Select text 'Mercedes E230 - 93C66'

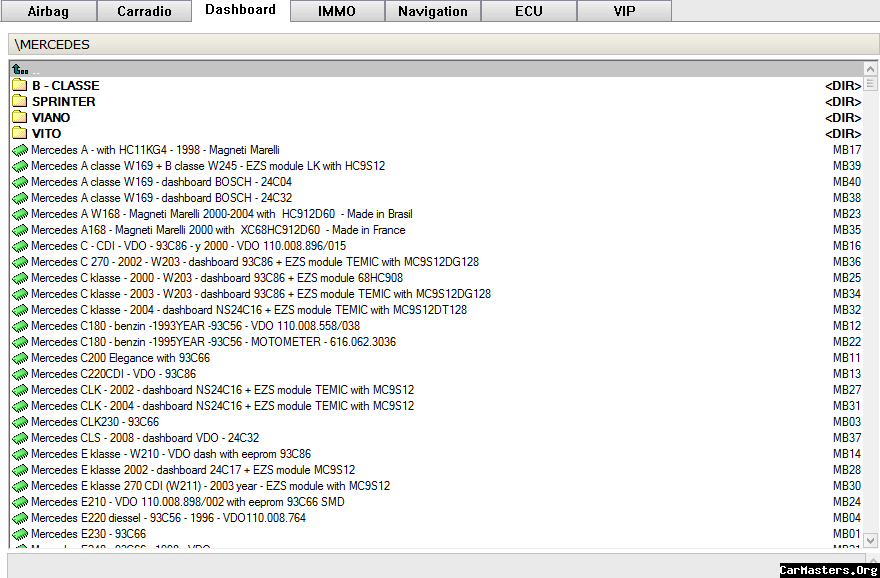coord(88,534)
